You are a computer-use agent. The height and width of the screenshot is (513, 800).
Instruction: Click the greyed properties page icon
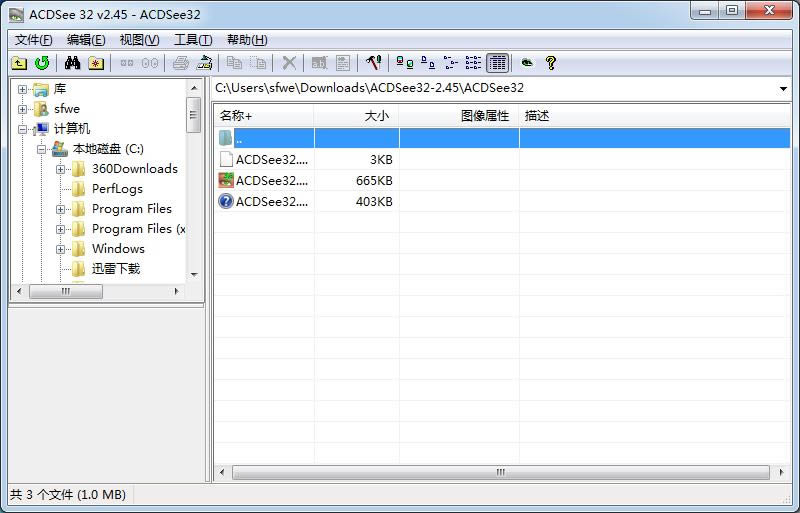point(343,63)
